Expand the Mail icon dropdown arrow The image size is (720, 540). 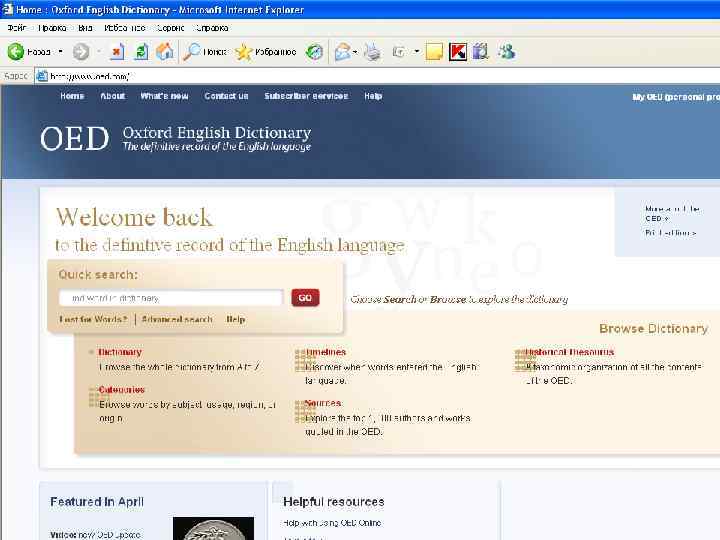[x=355, y=52]
